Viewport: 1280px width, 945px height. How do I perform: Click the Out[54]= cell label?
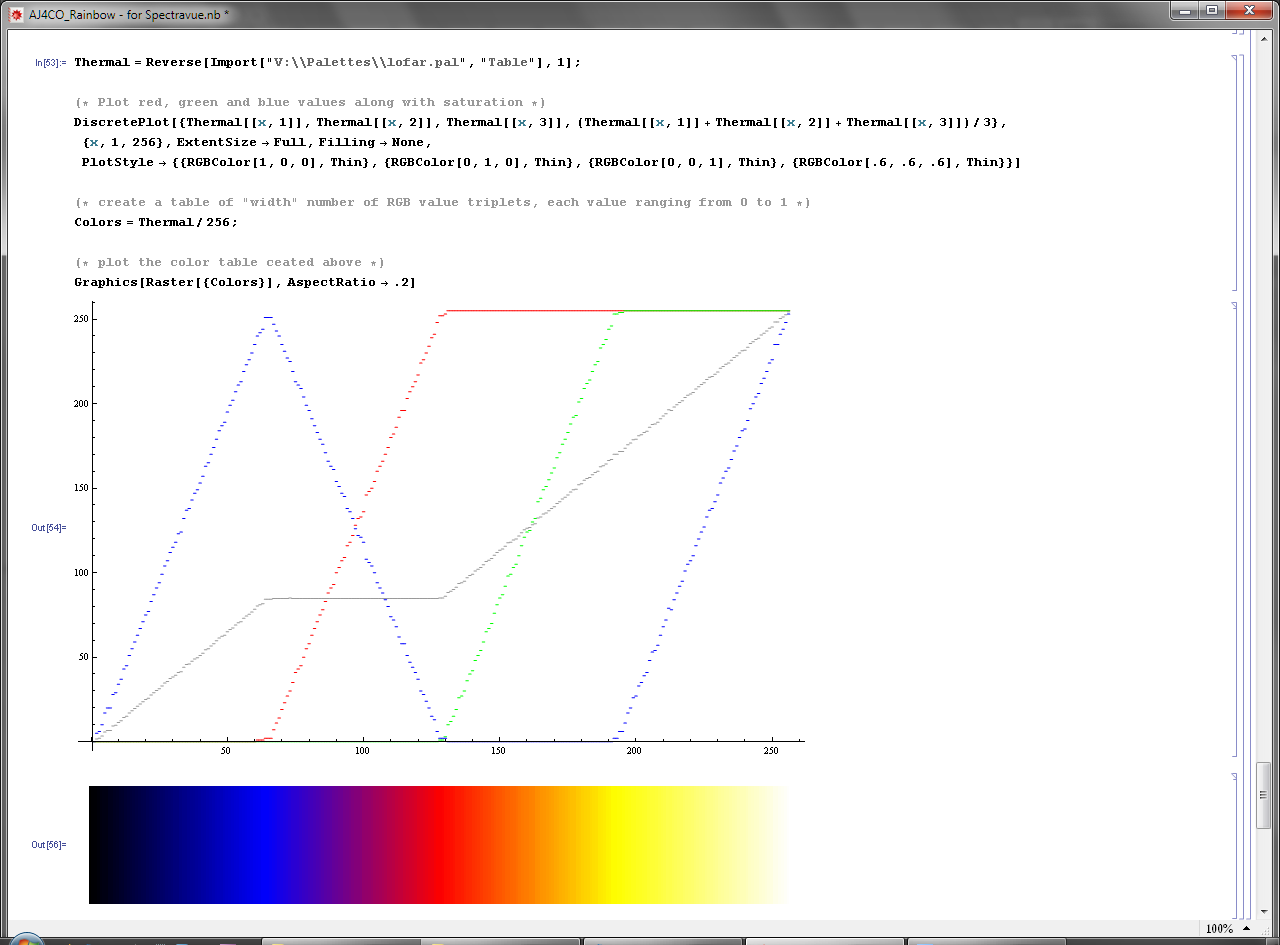coord(49,527)
